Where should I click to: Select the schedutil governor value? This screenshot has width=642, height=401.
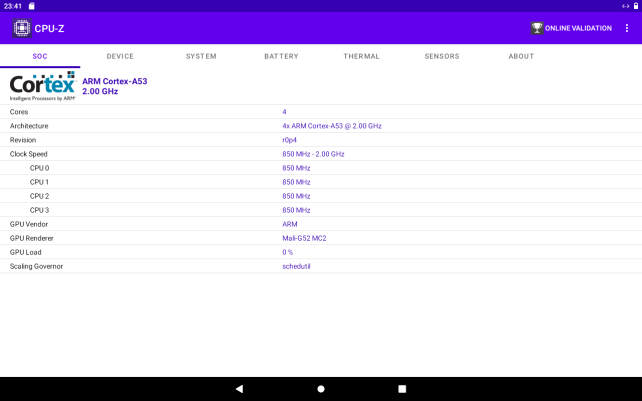click(296, 266)
